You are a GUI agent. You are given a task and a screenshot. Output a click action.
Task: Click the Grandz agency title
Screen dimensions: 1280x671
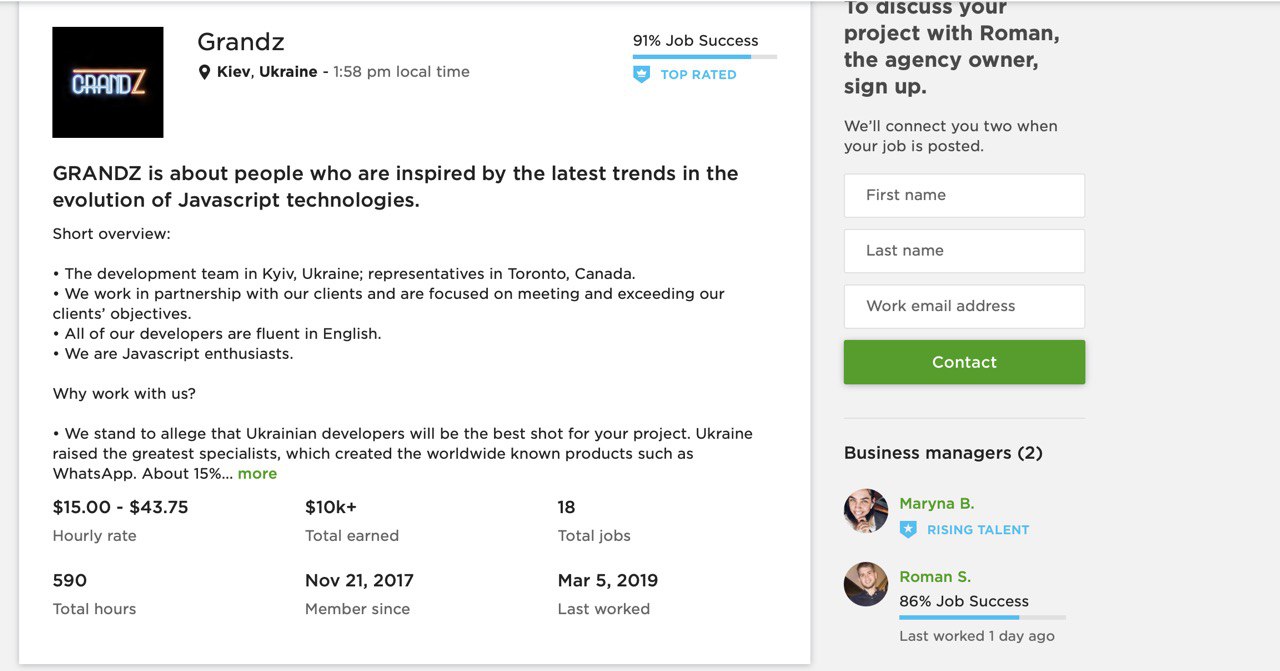click(x=241, y=42)
